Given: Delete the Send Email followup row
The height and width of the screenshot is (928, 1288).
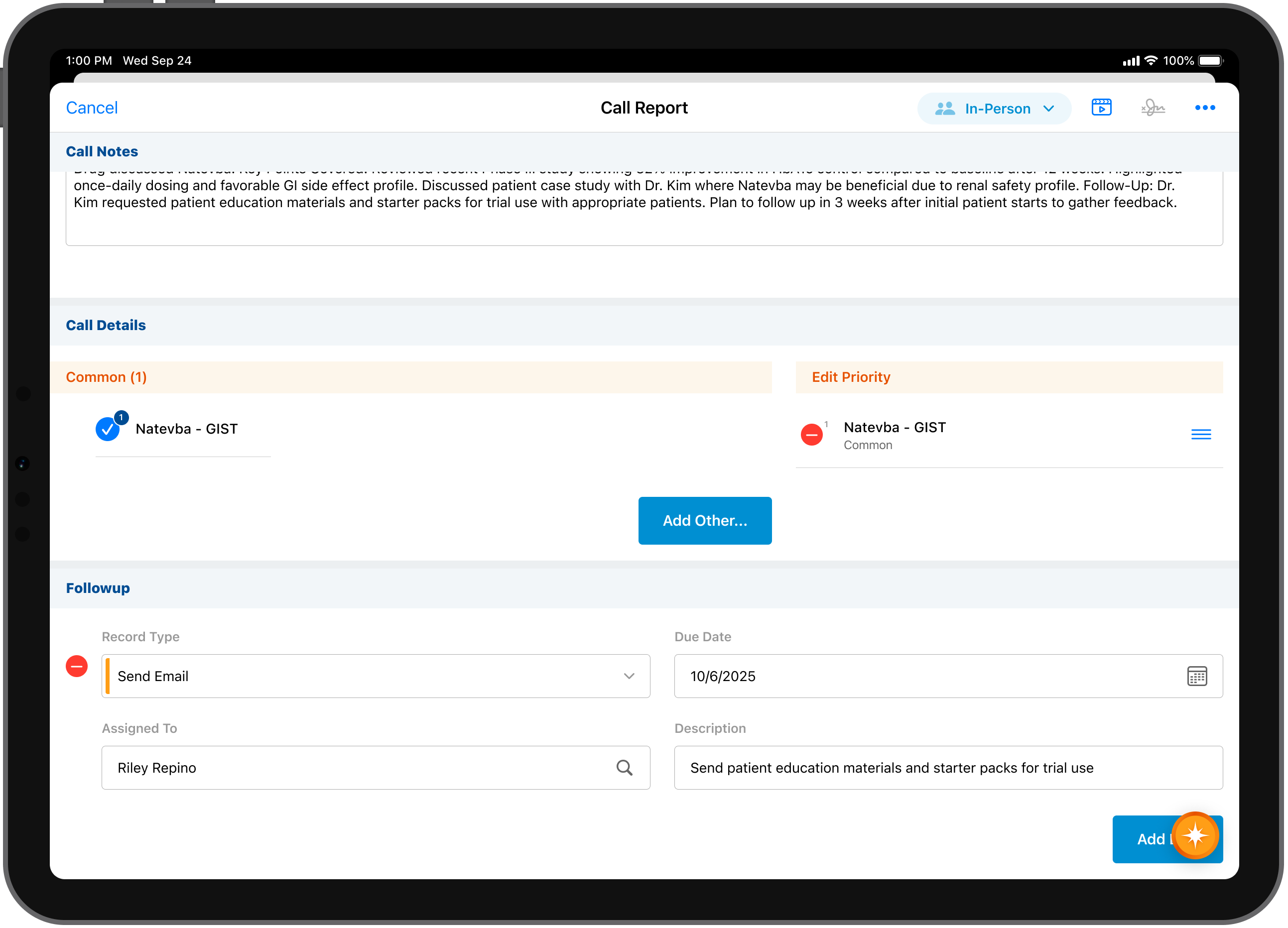Looking at the screenshot, I should click(x=77, y=666).
